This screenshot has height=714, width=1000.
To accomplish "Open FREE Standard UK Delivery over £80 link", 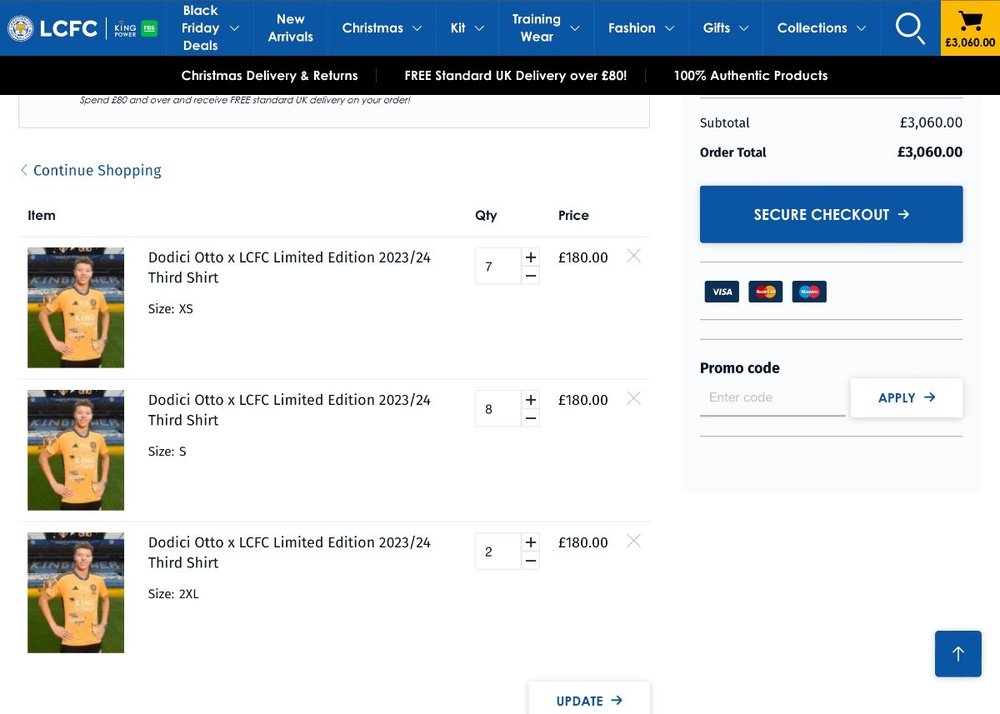I will point(515,75).
